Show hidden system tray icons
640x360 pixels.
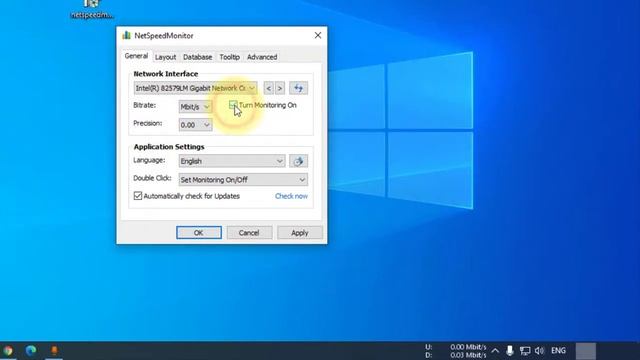pyautogui.click(x=495, y=351)
